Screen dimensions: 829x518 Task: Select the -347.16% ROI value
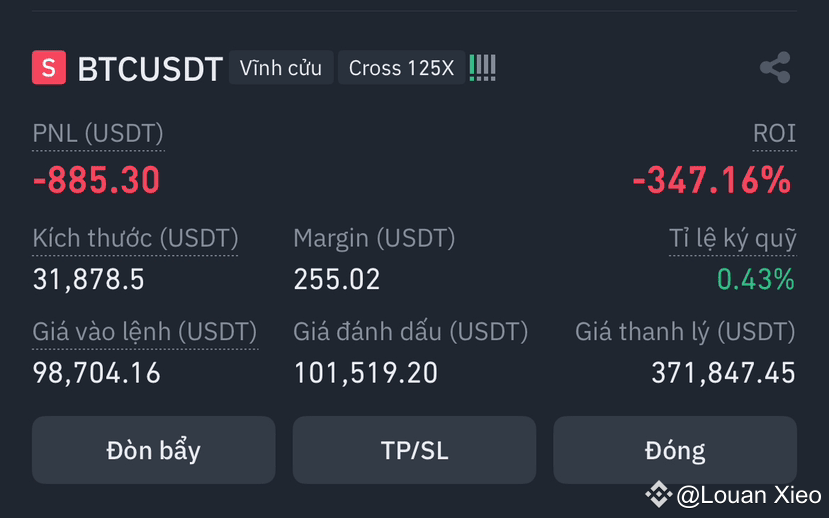pyautogui.click(x=712, y=180)
